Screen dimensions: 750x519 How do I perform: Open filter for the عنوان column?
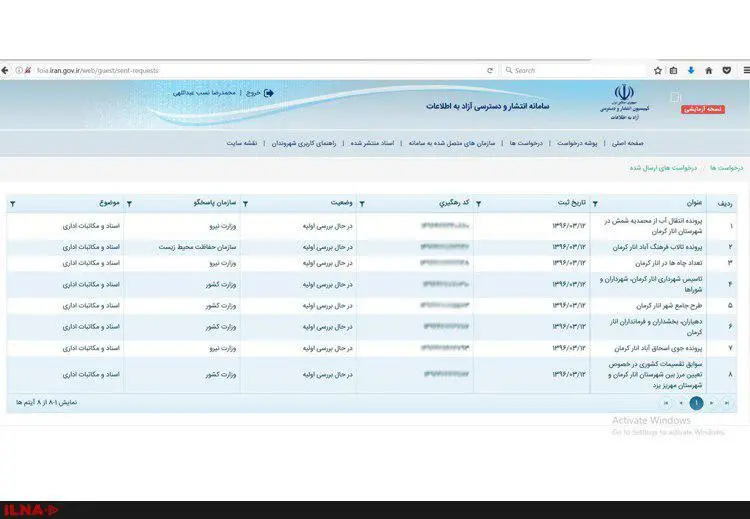pos(595,204)
